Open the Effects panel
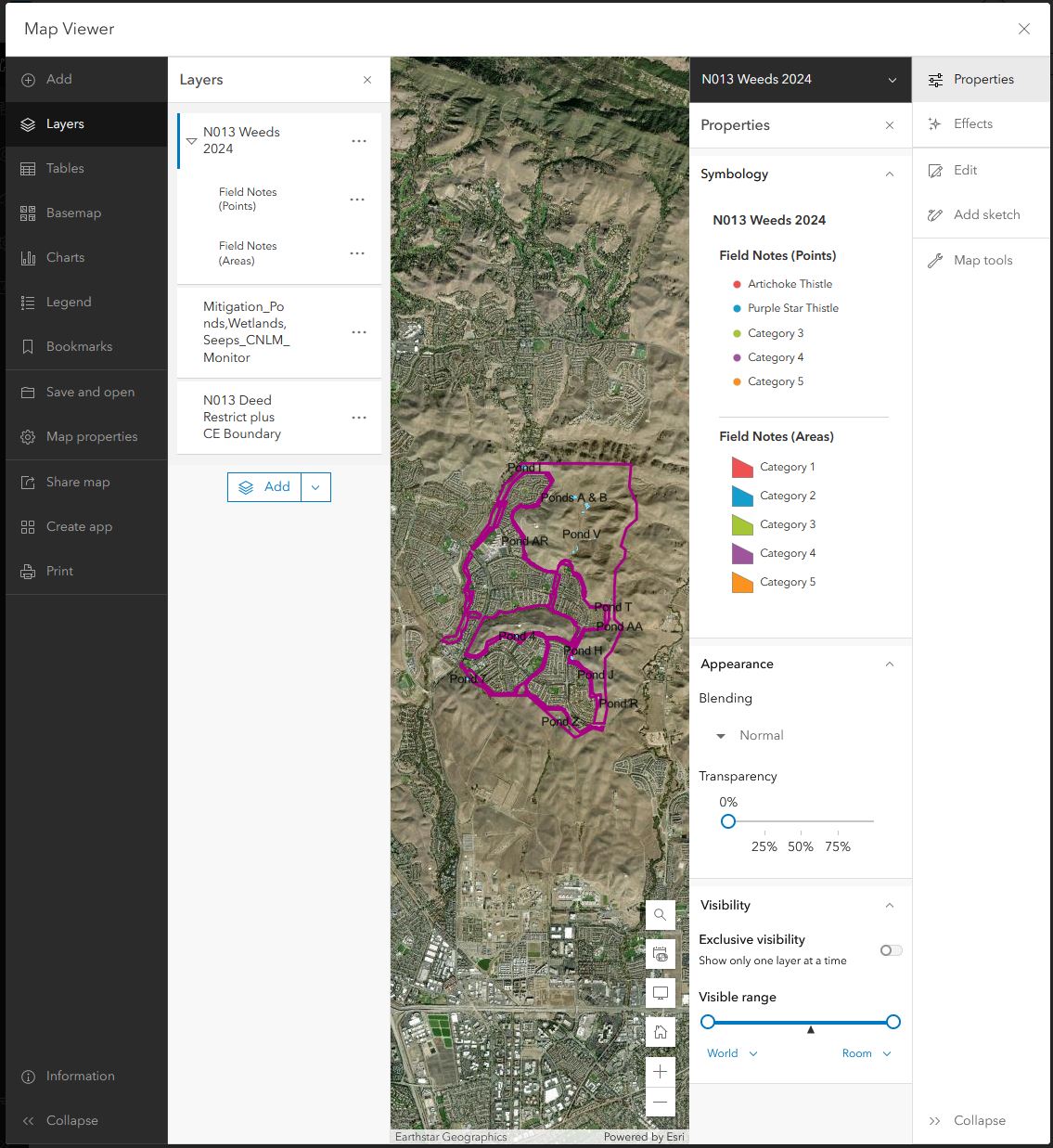Viewport: 1053px width, 1148px height. [x=972, y=123]
